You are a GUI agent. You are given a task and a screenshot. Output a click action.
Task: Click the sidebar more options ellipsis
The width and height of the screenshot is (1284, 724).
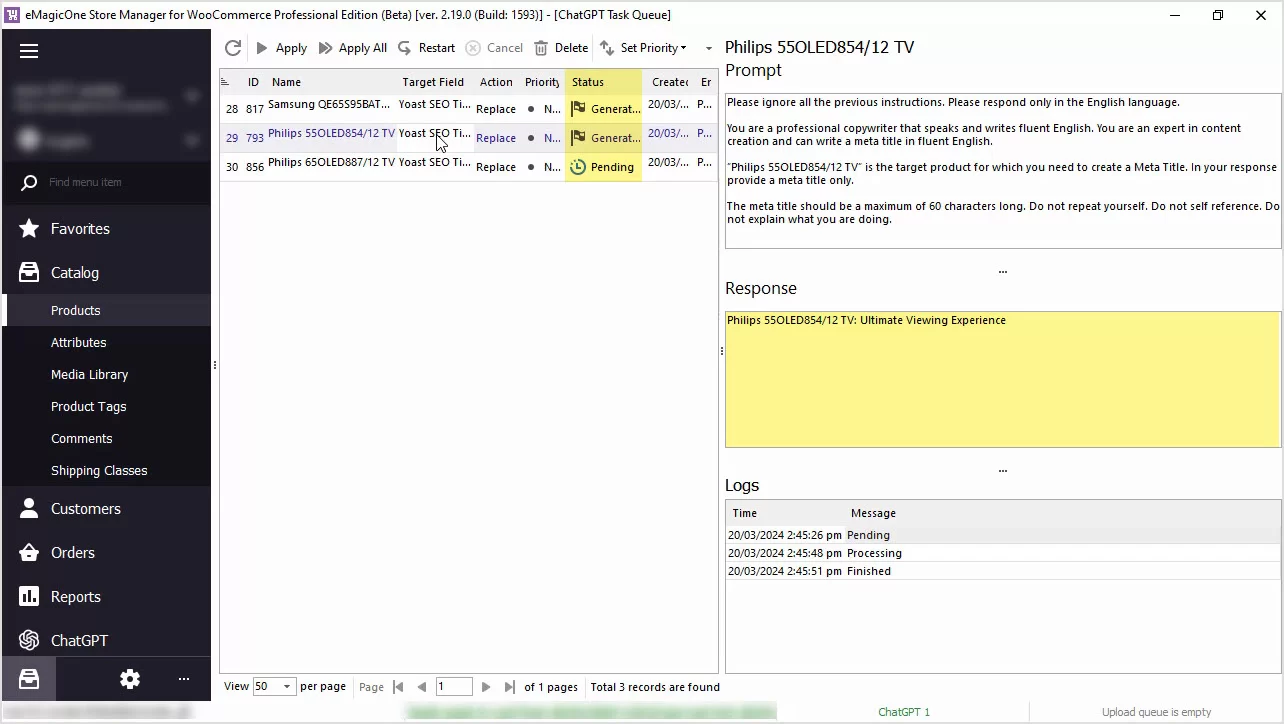point(184,679)
